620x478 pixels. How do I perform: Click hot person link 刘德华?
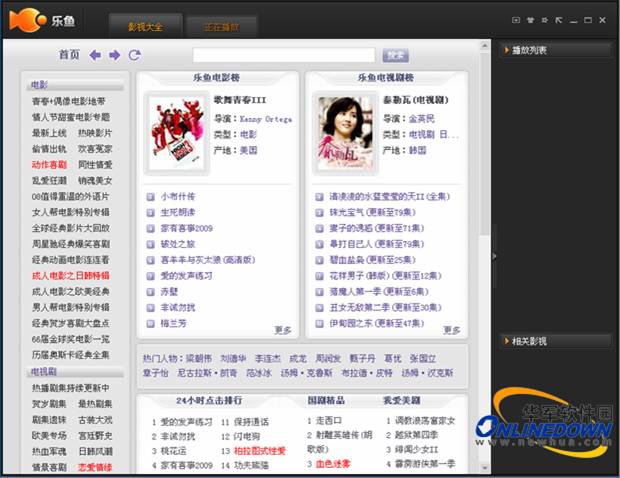[x=233, y=359]
